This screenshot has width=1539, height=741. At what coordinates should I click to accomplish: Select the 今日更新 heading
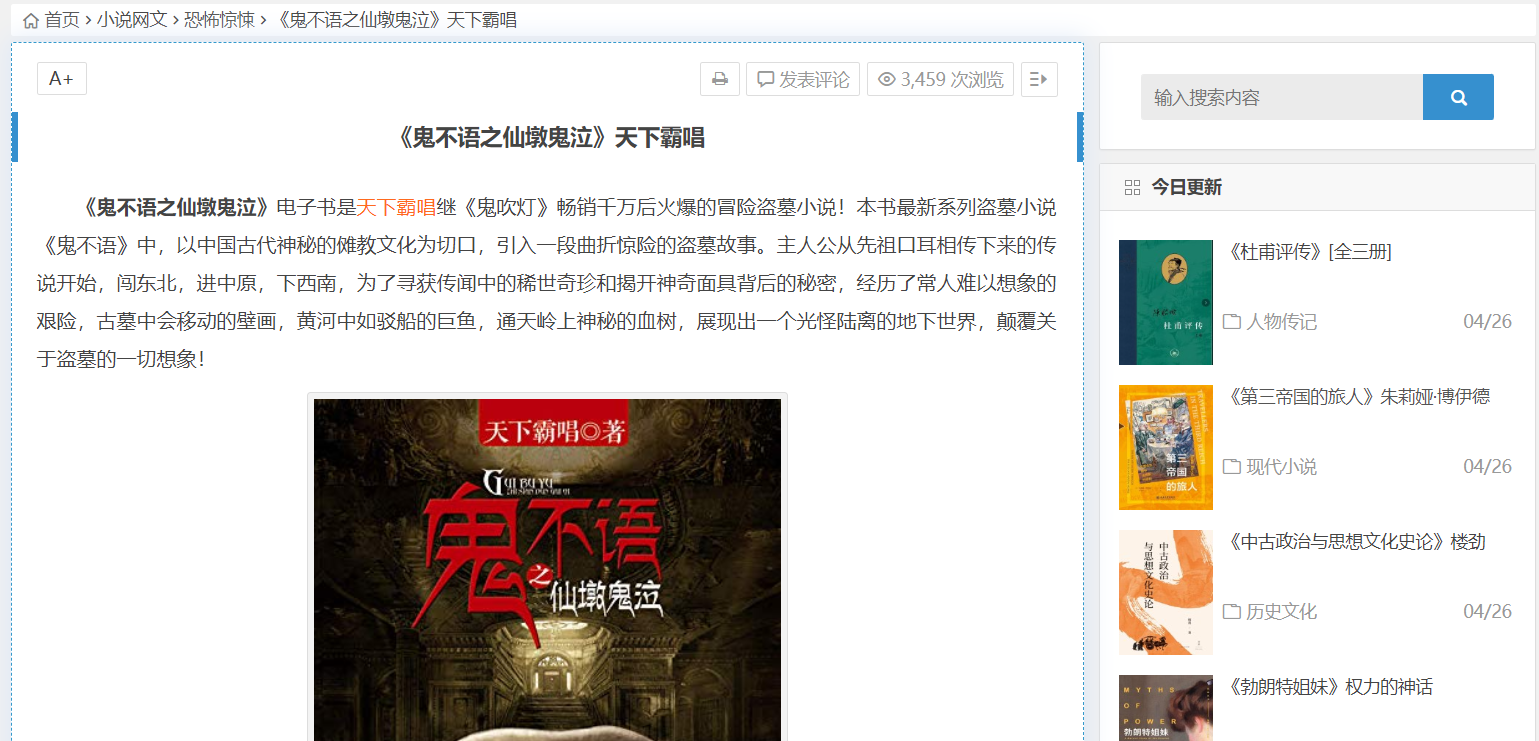1186,187
